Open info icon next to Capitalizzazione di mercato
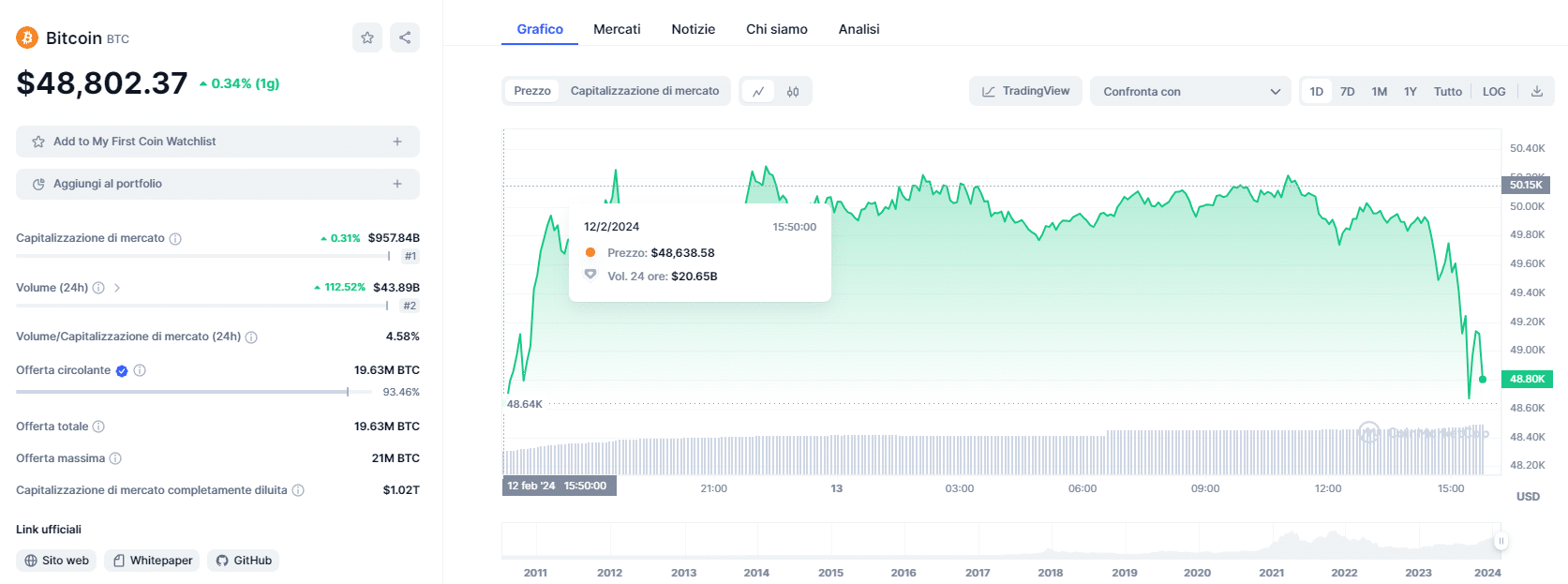 pos(175,239)
